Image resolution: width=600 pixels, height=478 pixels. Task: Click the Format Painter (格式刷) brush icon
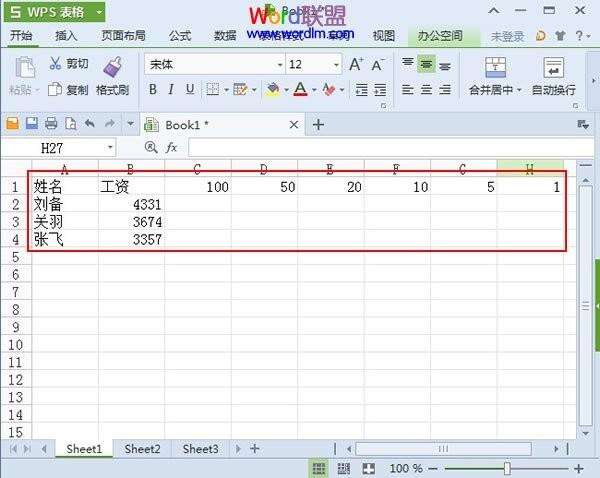pyautogui.click(x=112, y=67)
